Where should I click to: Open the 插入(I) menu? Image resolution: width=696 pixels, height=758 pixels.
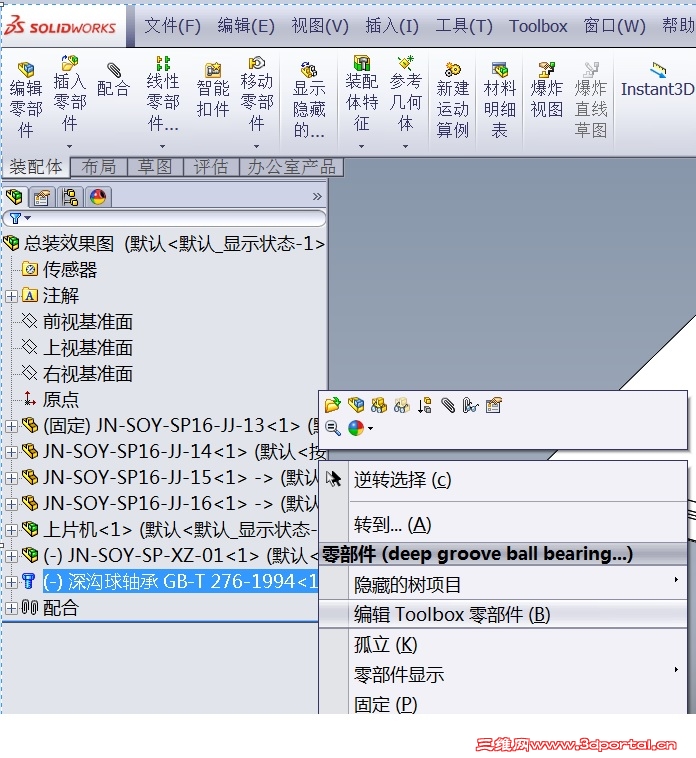(392, 26)
